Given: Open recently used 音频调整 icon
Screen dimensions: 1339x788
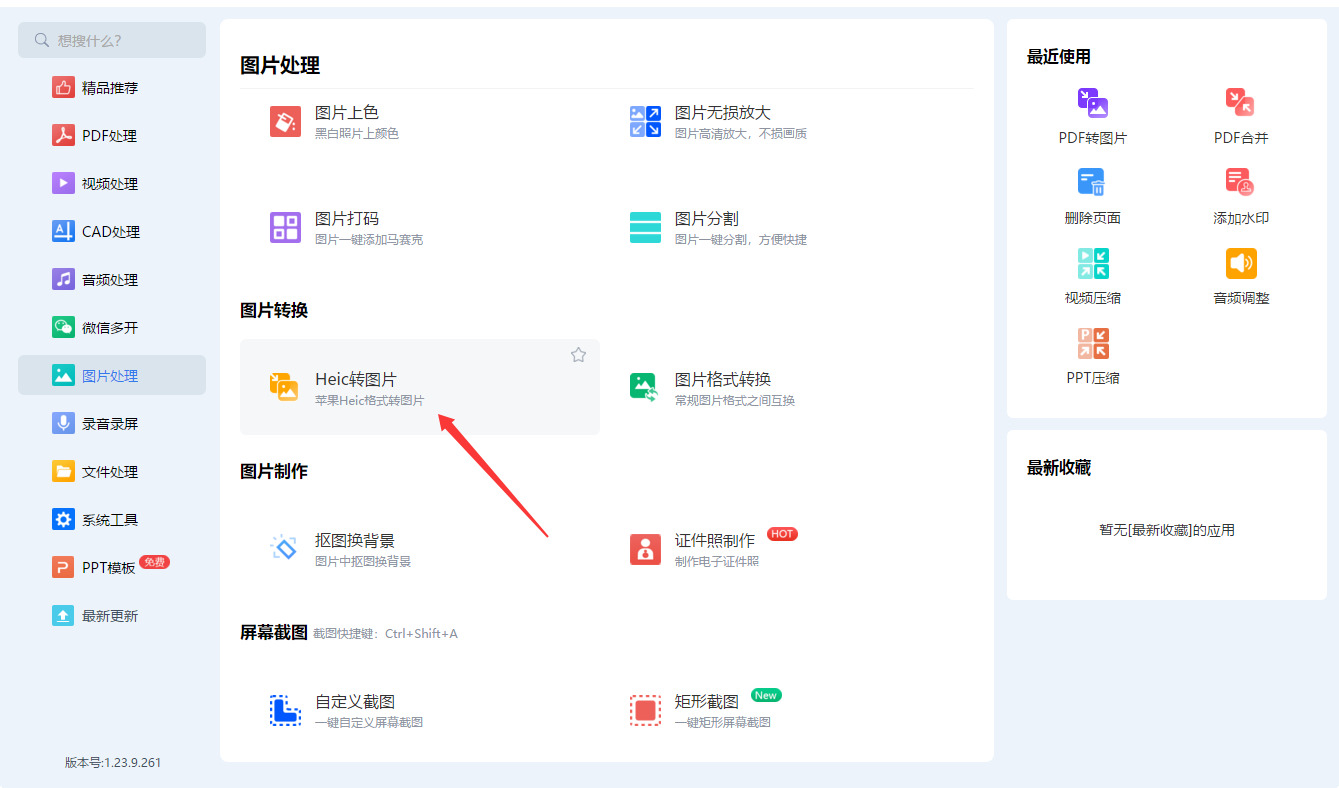Looking at the screenshot, I should click(x=1241, y=263).
